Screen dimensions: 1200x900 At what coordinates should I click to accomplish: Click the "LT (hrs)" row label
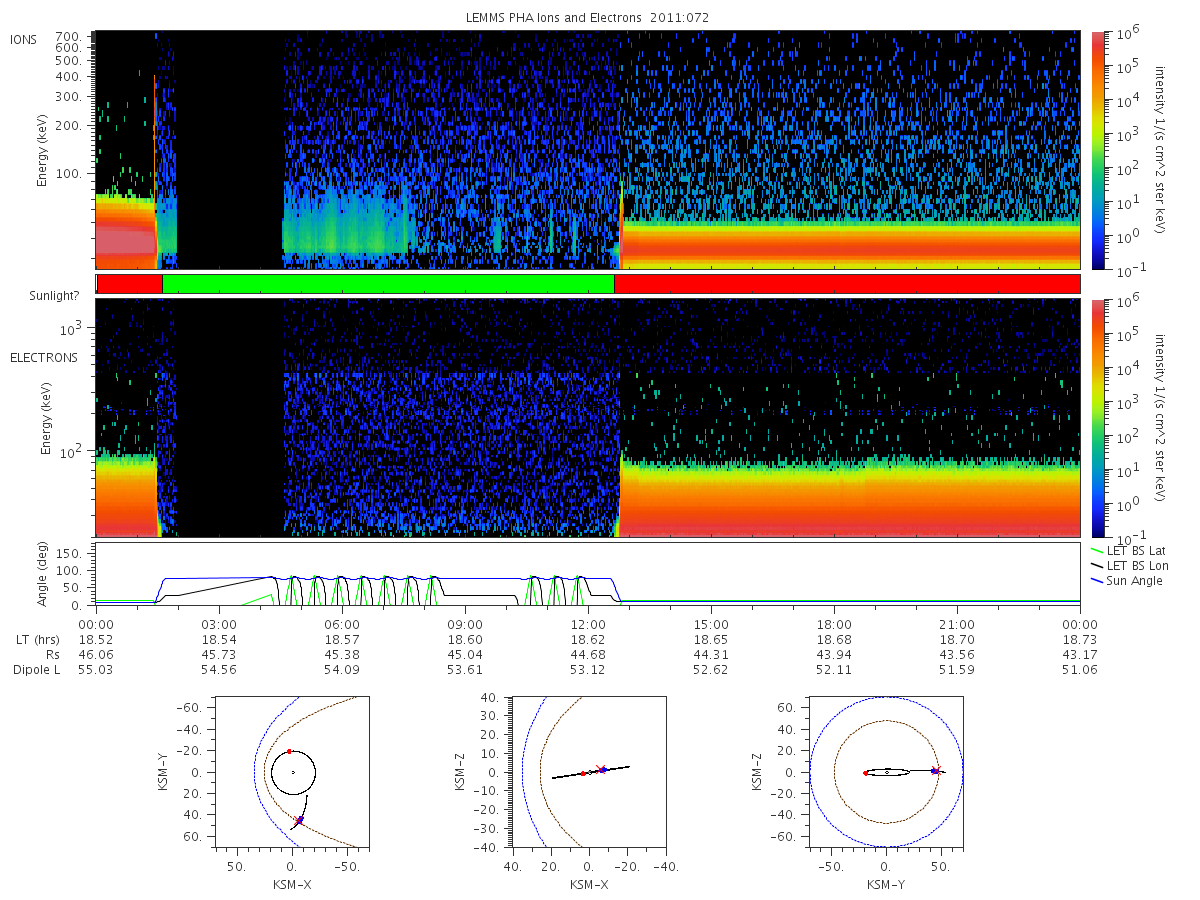(x=38, y=638)
